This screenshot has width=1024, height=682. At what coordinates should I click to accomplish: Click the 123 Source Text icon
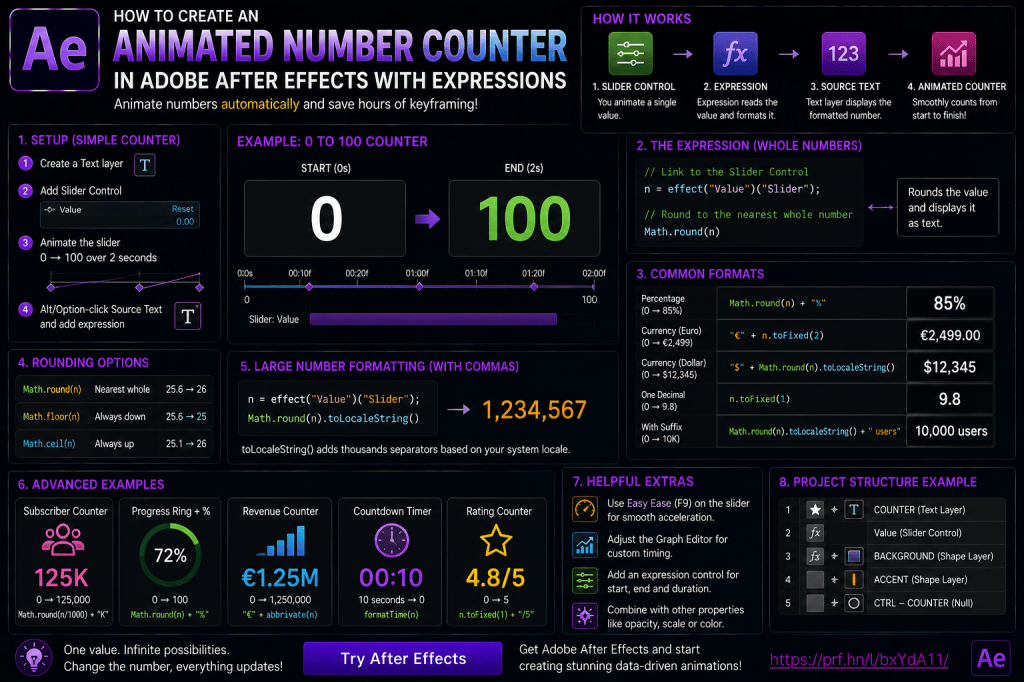pyautogui.click(x=843, y=54)
